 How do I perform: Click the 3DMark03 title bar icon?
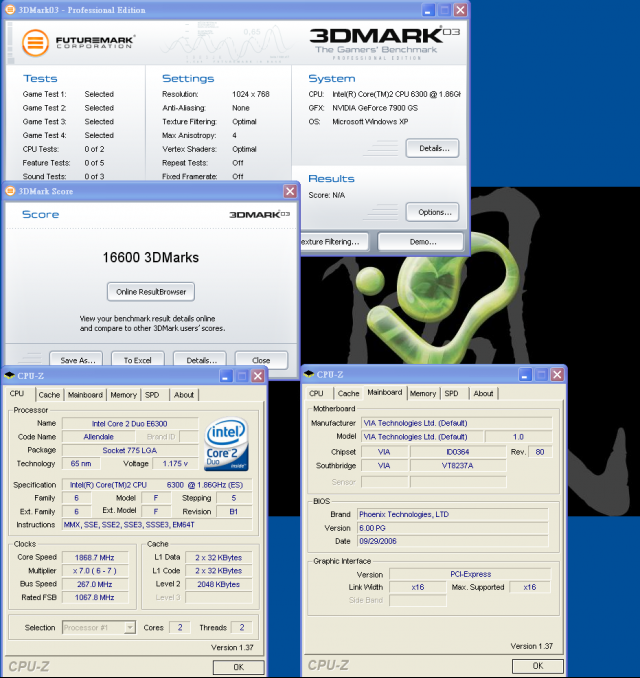coord(10,10)
